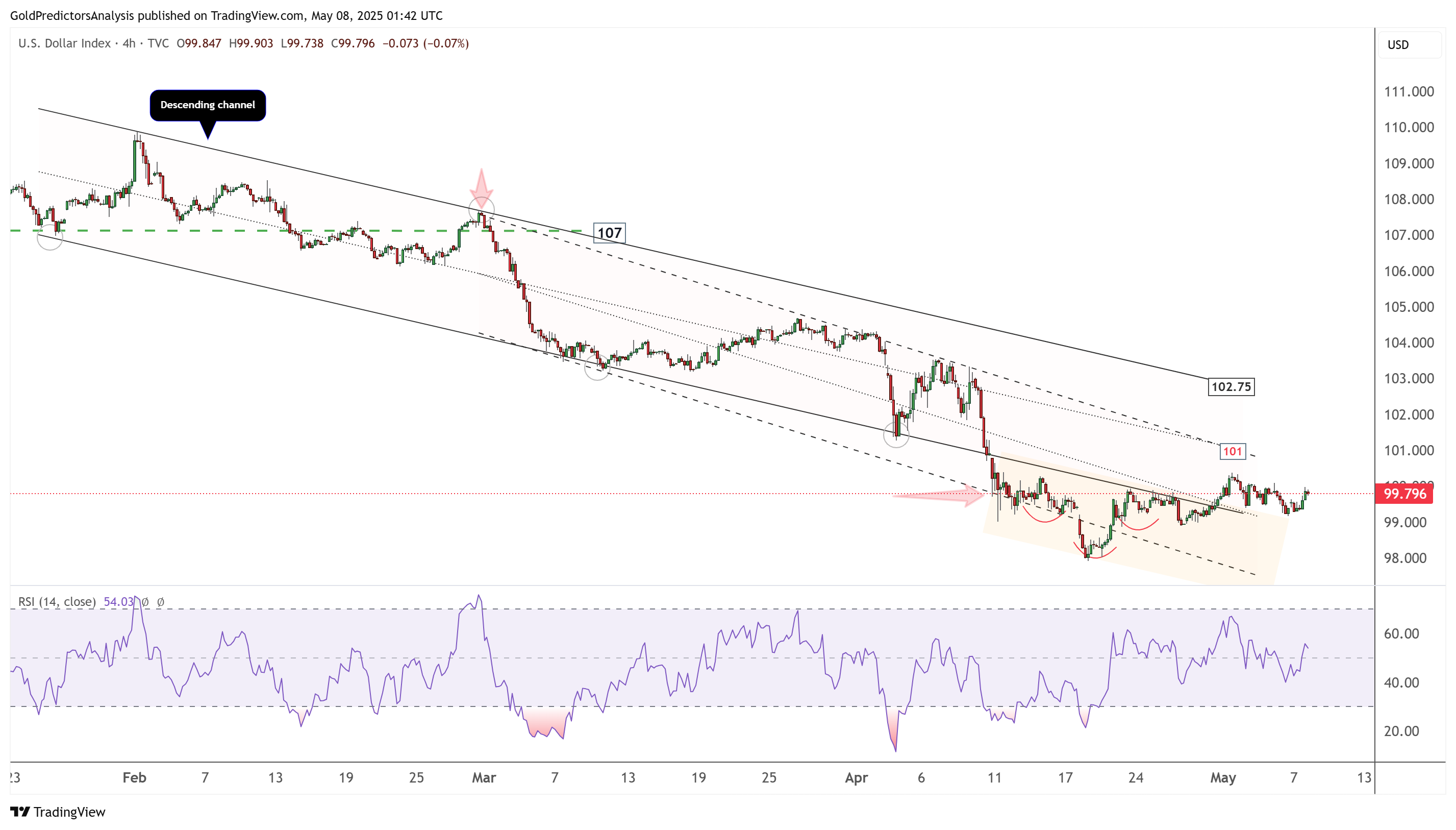Click 111.000 on the price axis
This screenshot has width=1456, height=830.
tap(1409, 91)
